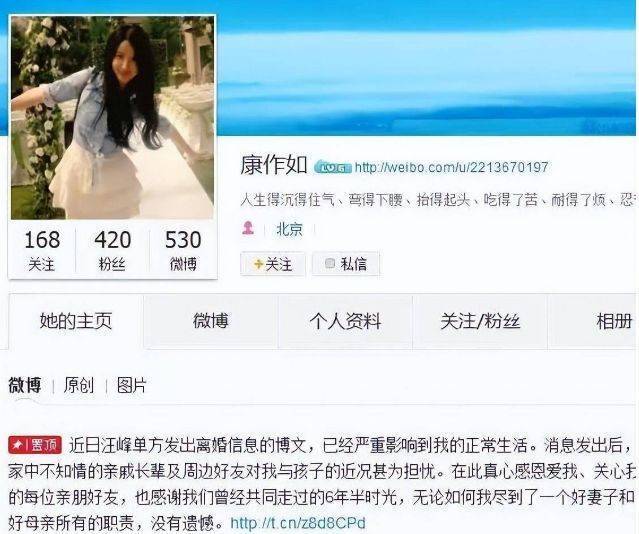Open the t.cn/z8d8CPd short link
The height and width of the screenshot is (534, 639).
click(x=298, y=523)
